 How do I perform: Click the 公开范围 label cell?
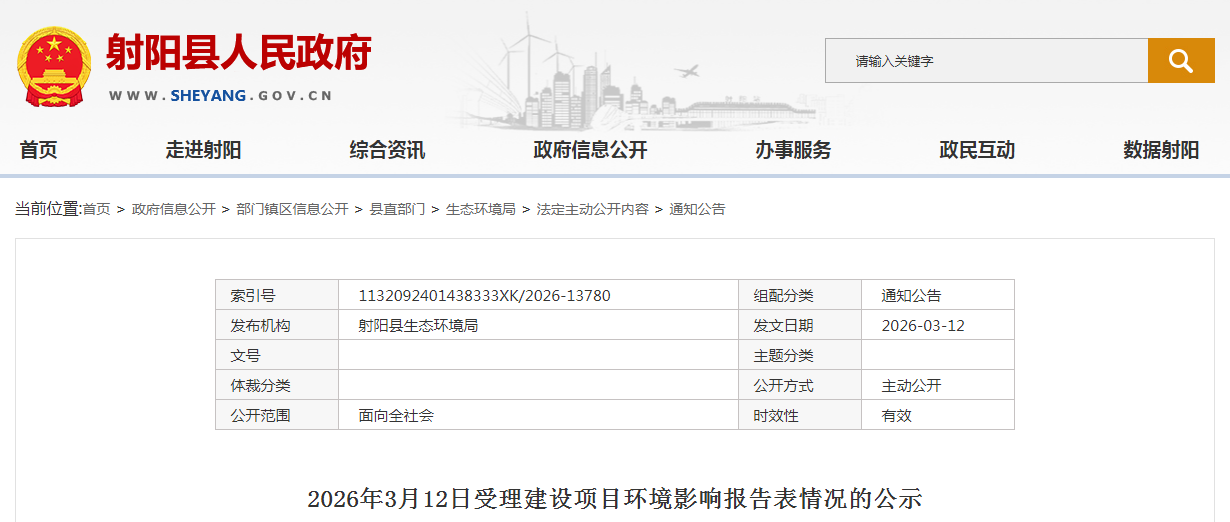277,415
